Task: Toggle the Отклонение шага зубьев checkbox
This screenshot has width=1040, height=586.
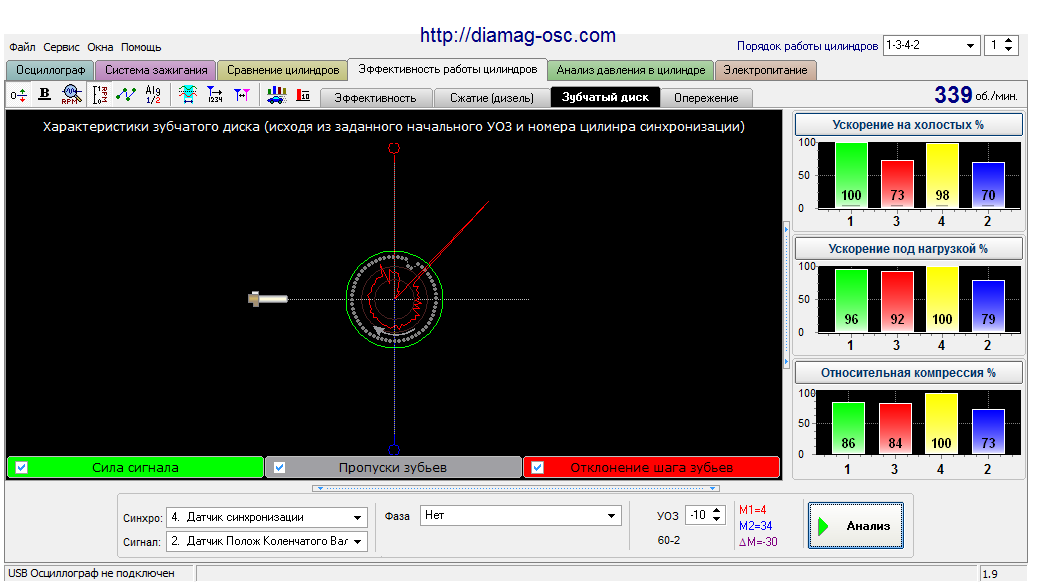Action: pyautogui.click(x=537, y=467)
